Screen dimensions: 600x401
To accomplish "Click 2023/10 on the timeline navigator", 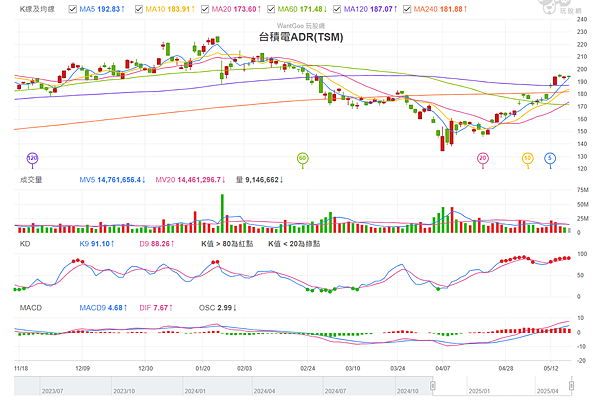I will pyautogui.click(x=124, y=391).
